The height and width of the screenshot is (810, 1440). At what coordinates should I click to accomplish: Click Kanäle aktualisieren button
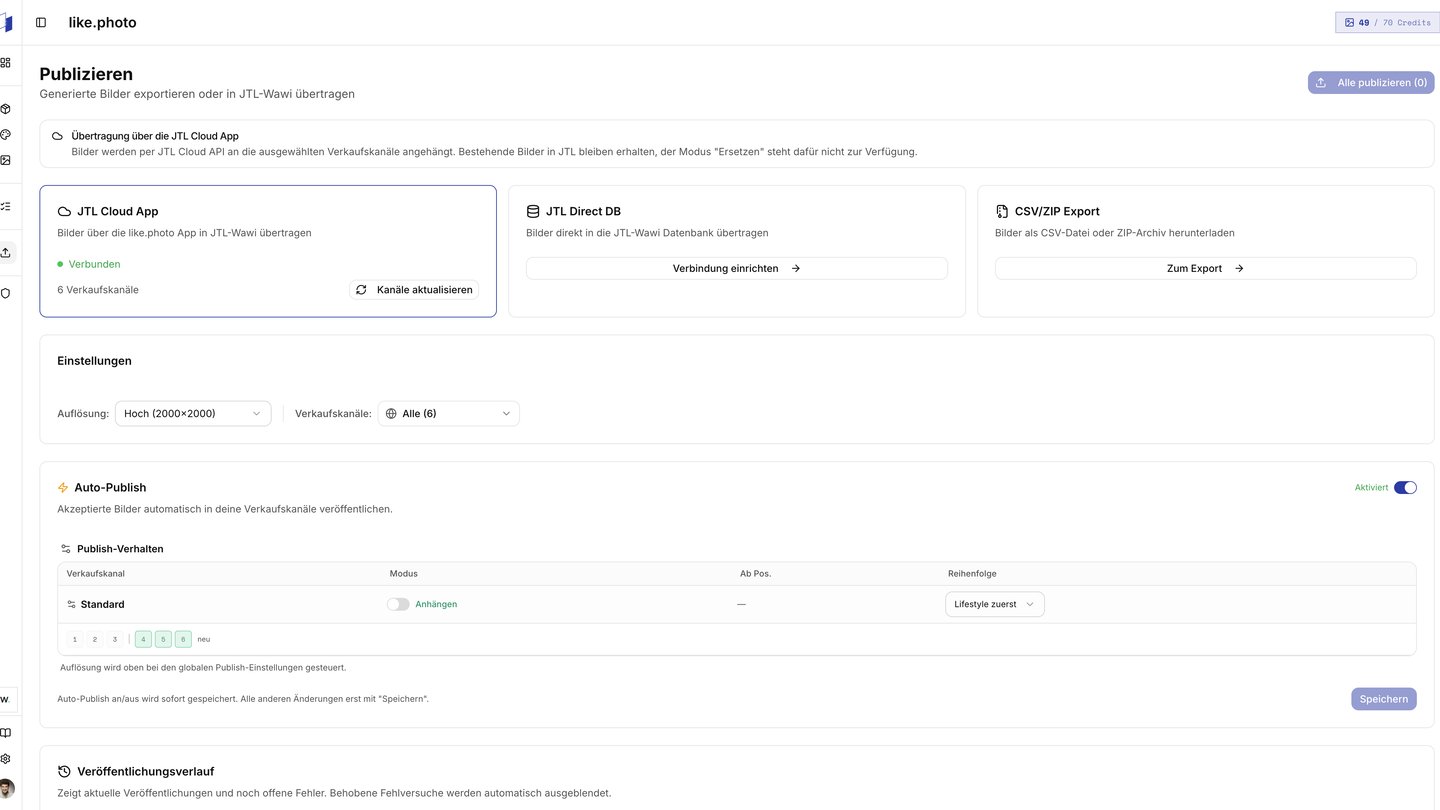[x=414, y=290]
